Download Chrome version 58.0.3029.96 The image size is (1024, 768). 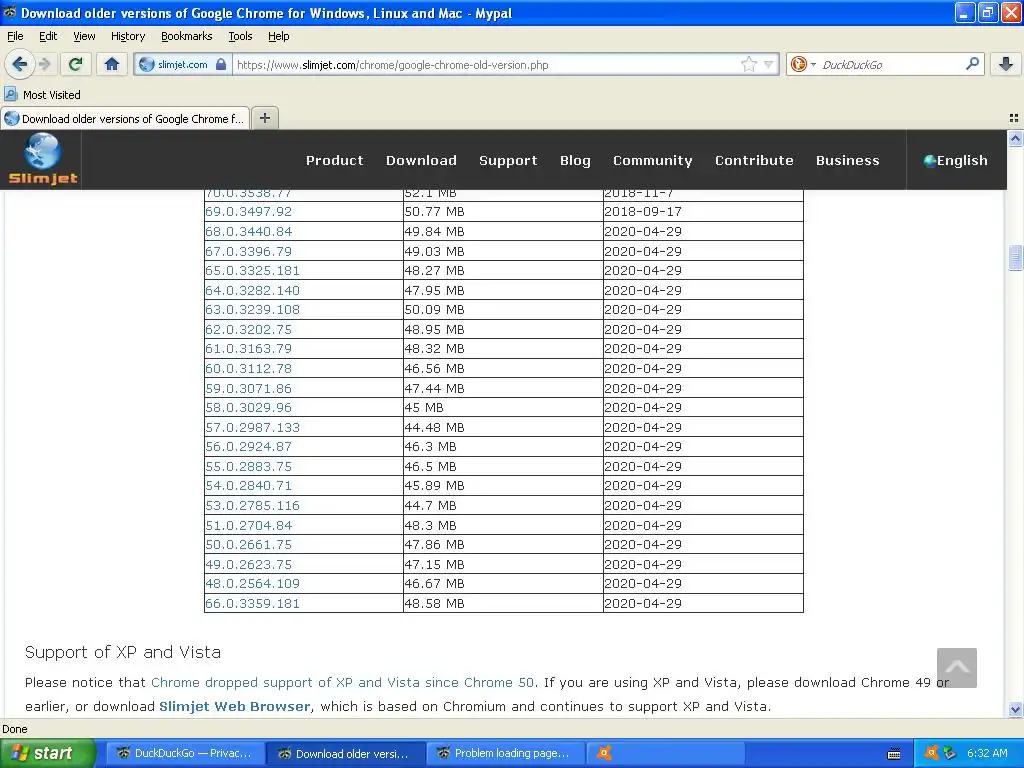[248, 408]
